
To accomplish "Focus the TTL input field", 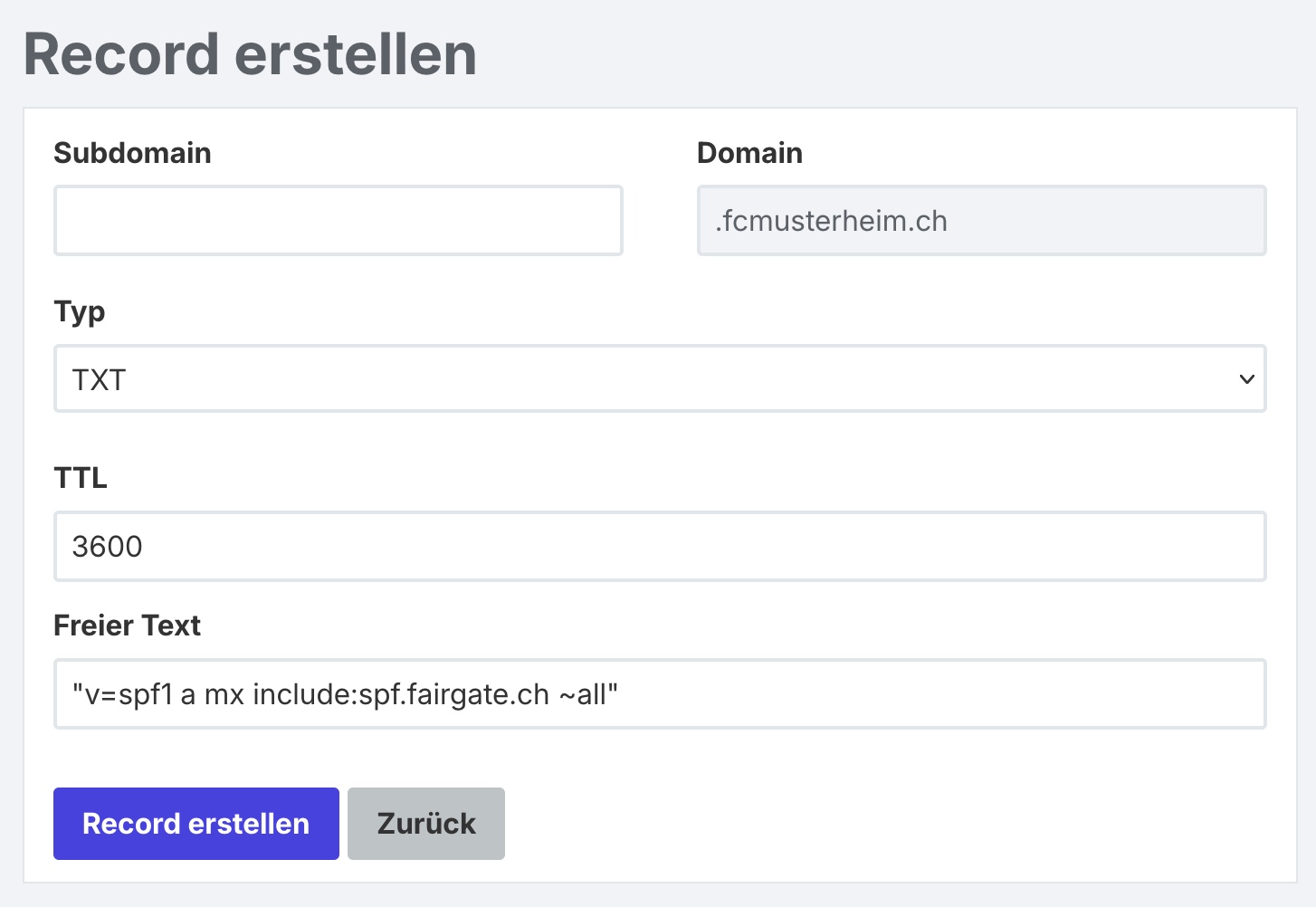I will (x=659, y=547).
